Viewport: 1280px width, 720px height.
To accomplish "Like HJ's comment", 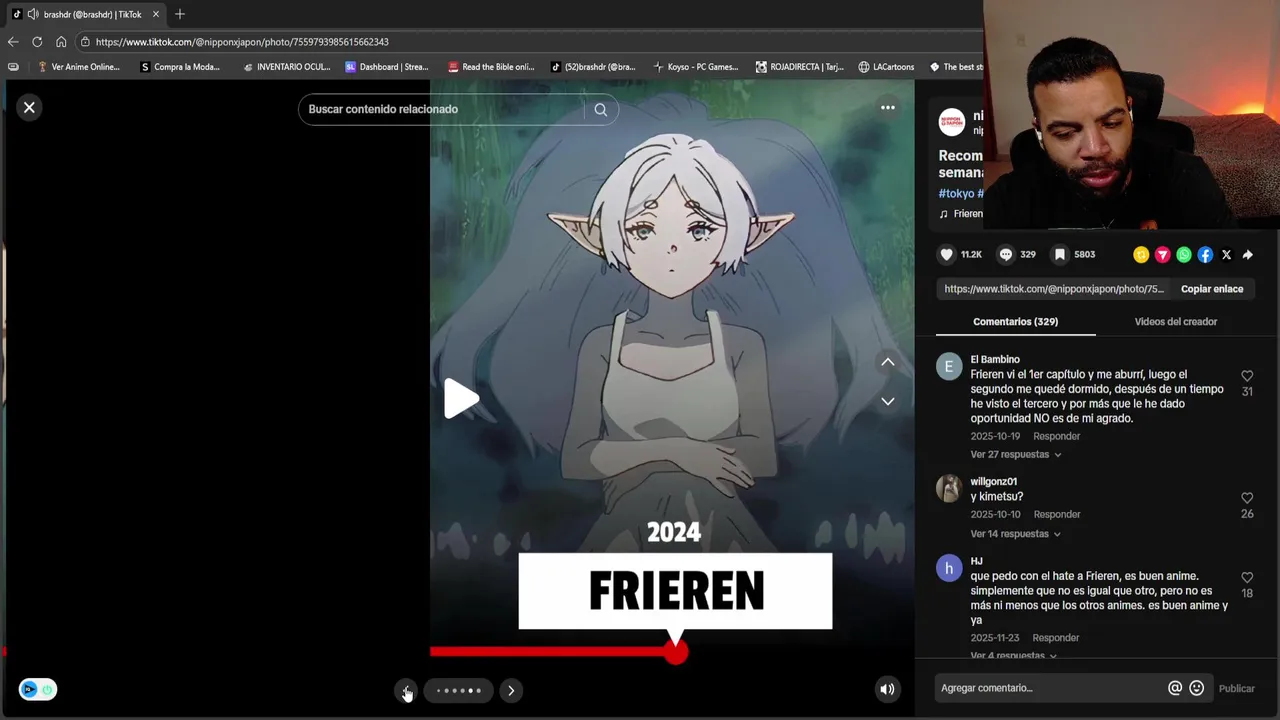I will coord(1247,578).
